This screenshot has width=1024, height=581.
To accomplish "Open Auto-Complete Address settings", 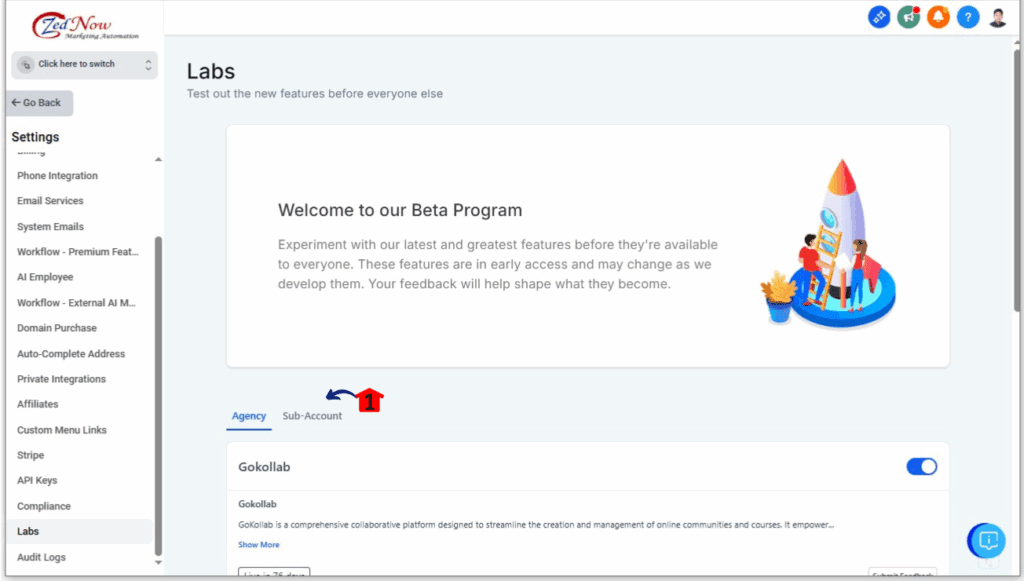I will point(71,354).
